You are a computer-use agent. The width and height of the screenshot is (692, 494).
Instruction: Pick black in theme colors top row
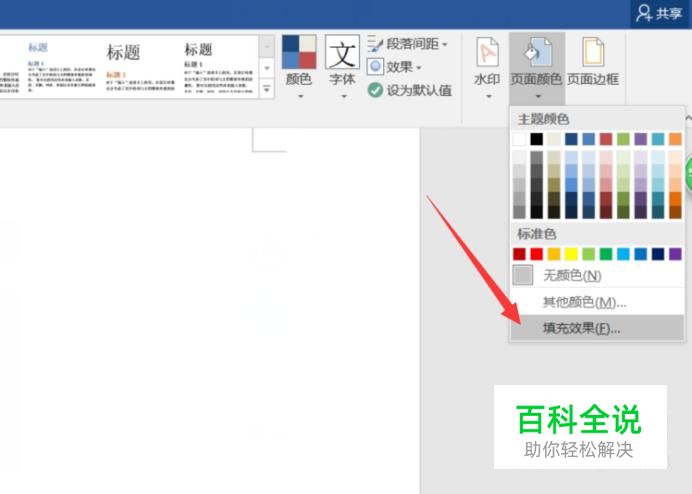coord(537,140)
